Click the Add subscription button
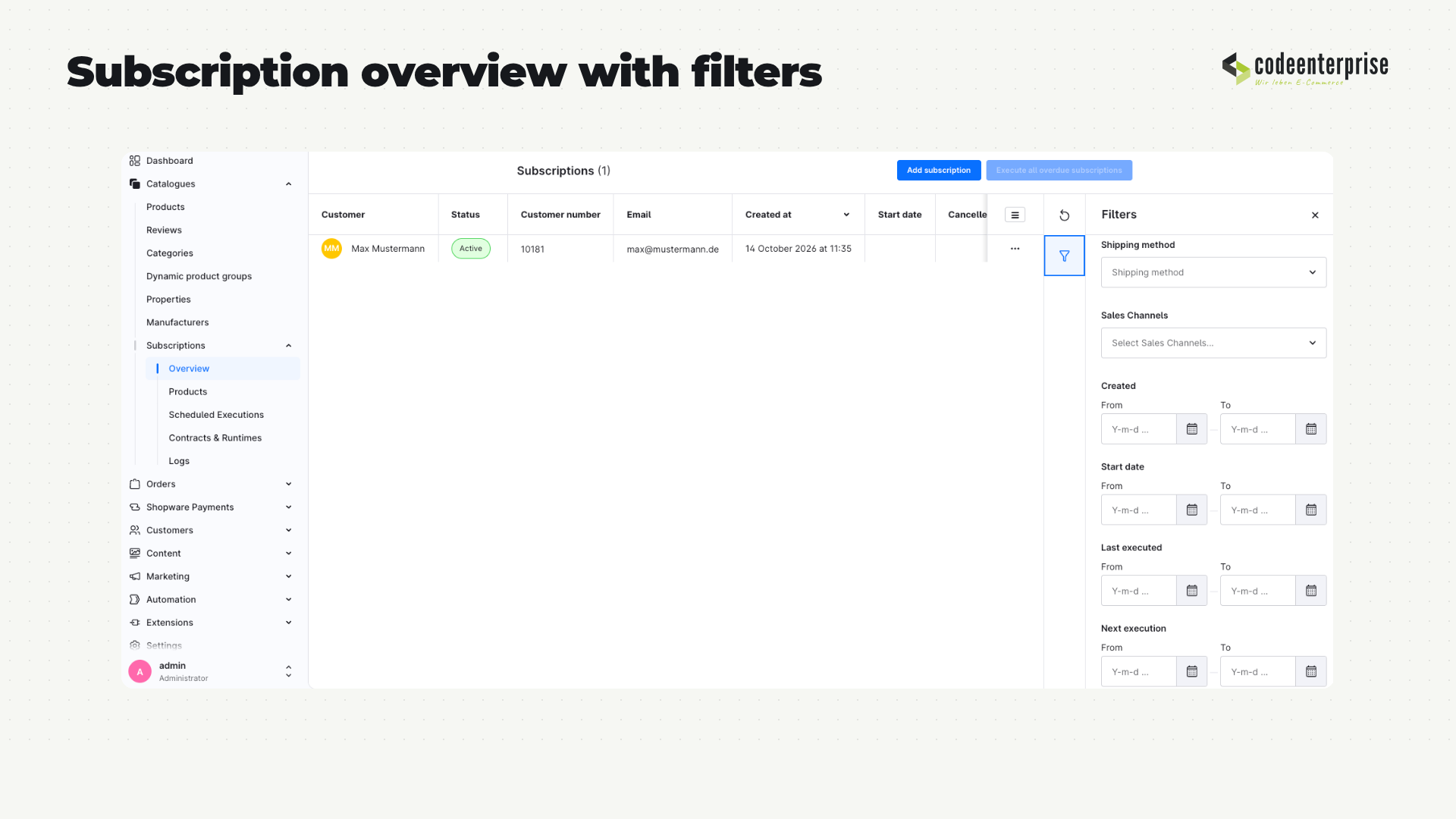 tap(939, 171)
